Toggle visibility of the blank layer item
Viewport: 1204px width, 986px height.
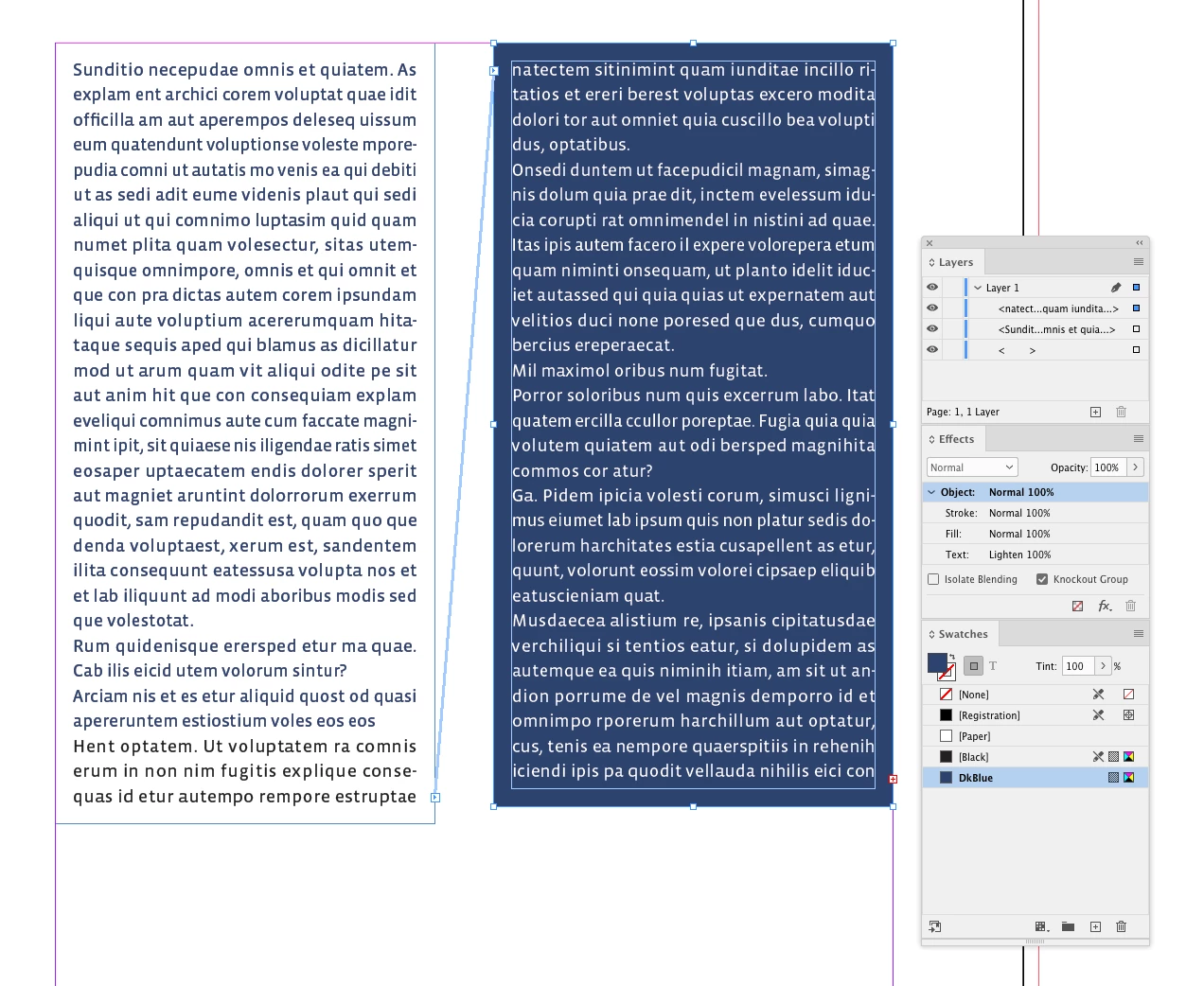[932, 350]
